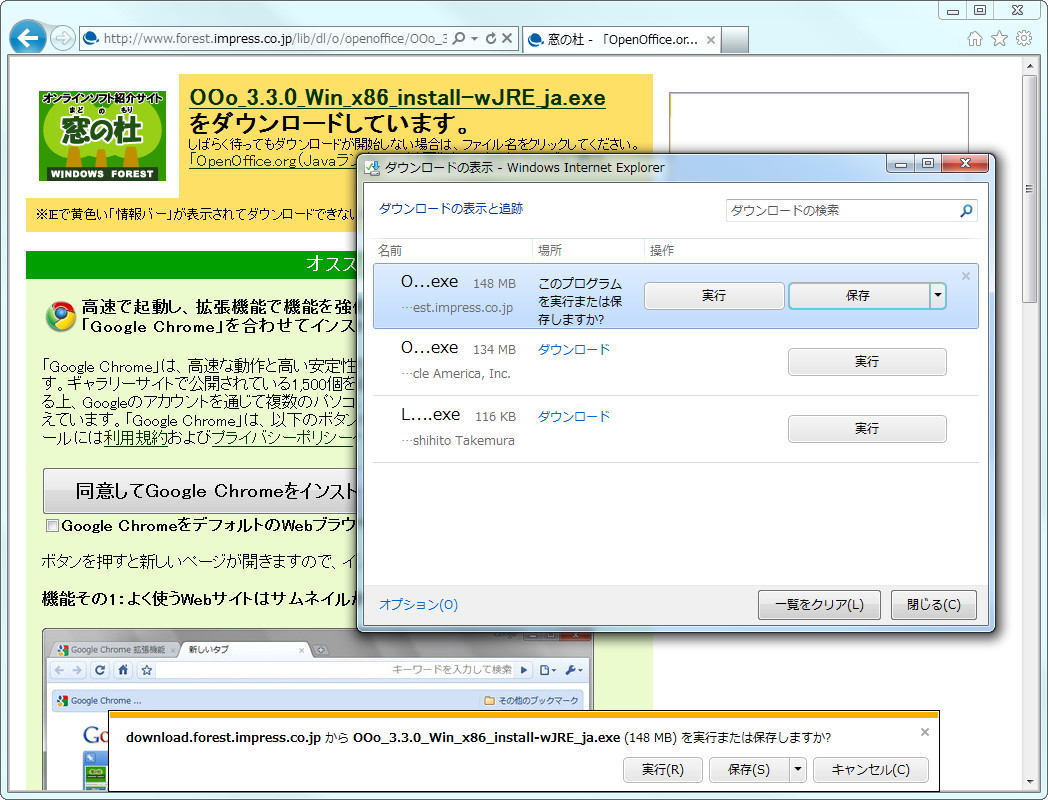Open Favorites with the star icon
This screenshot has height=800, width=1048.
point(999,38)
